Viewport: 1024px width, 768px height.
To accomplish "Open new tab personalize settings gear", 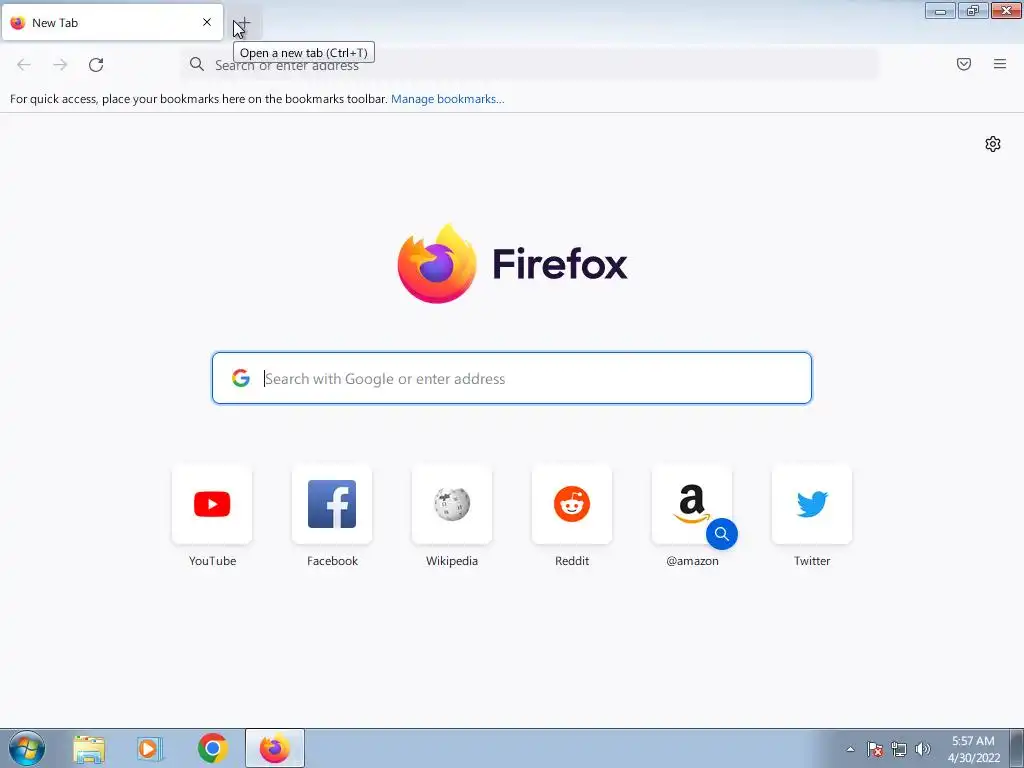I will coord(993,144).
